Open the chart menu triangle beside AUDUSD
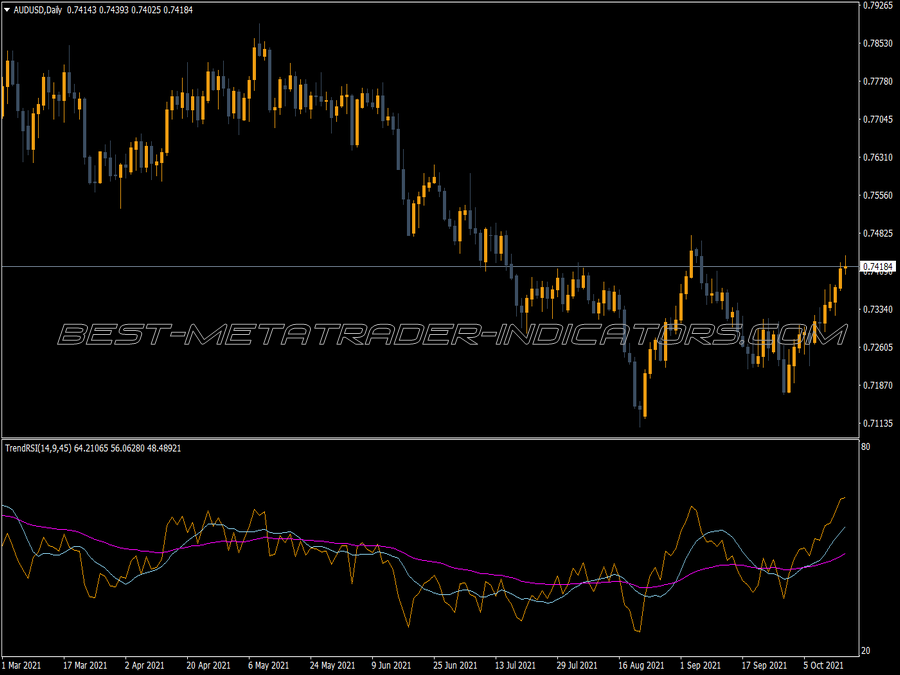The height and width of the screenshot is (675, 900). coord(7,10)
